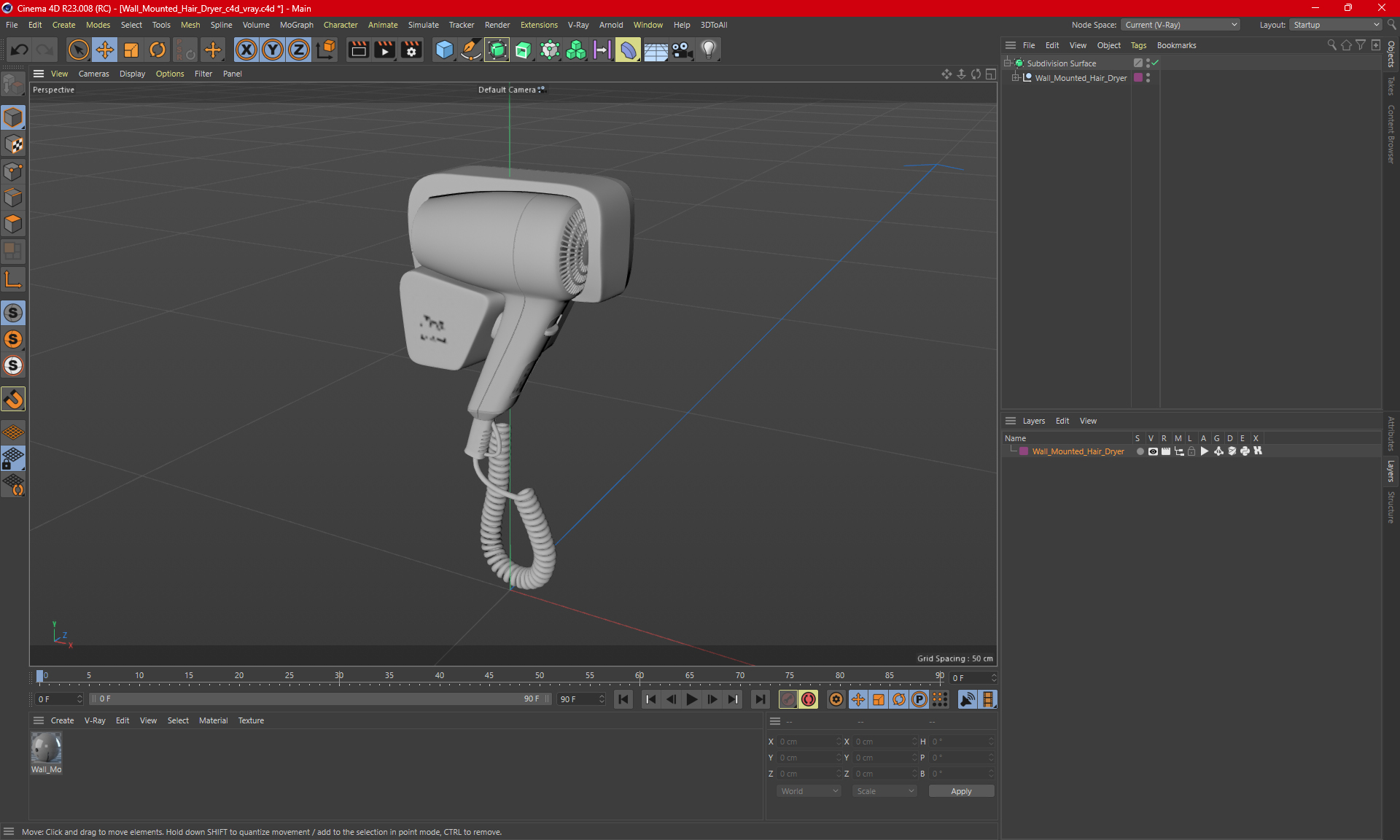The width and height of the screenshot is (1400, 840).
Task: Toggle X axis lock
Action: click(x=246, y=50)
